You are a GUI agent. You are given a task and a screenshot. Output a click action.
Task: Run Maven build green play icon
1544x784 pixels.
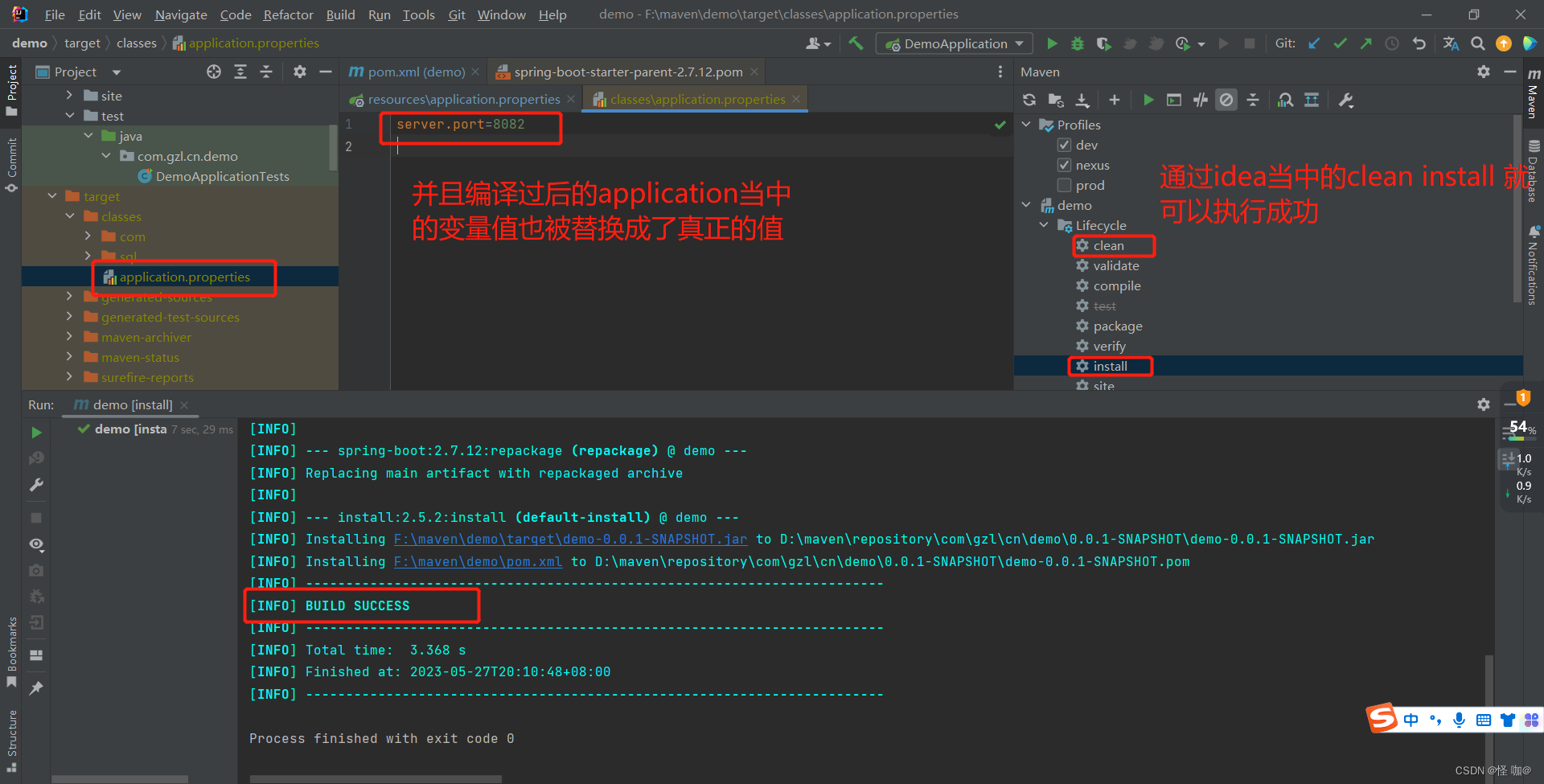[1148, 100]
